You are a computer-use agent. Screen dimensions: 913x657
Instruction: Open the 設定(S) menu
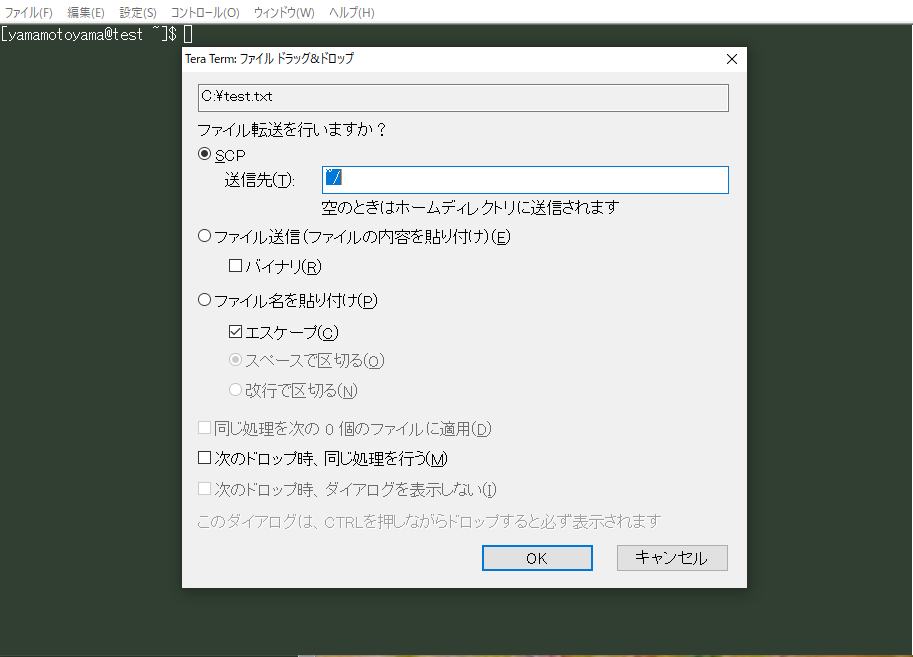(138, 12)
